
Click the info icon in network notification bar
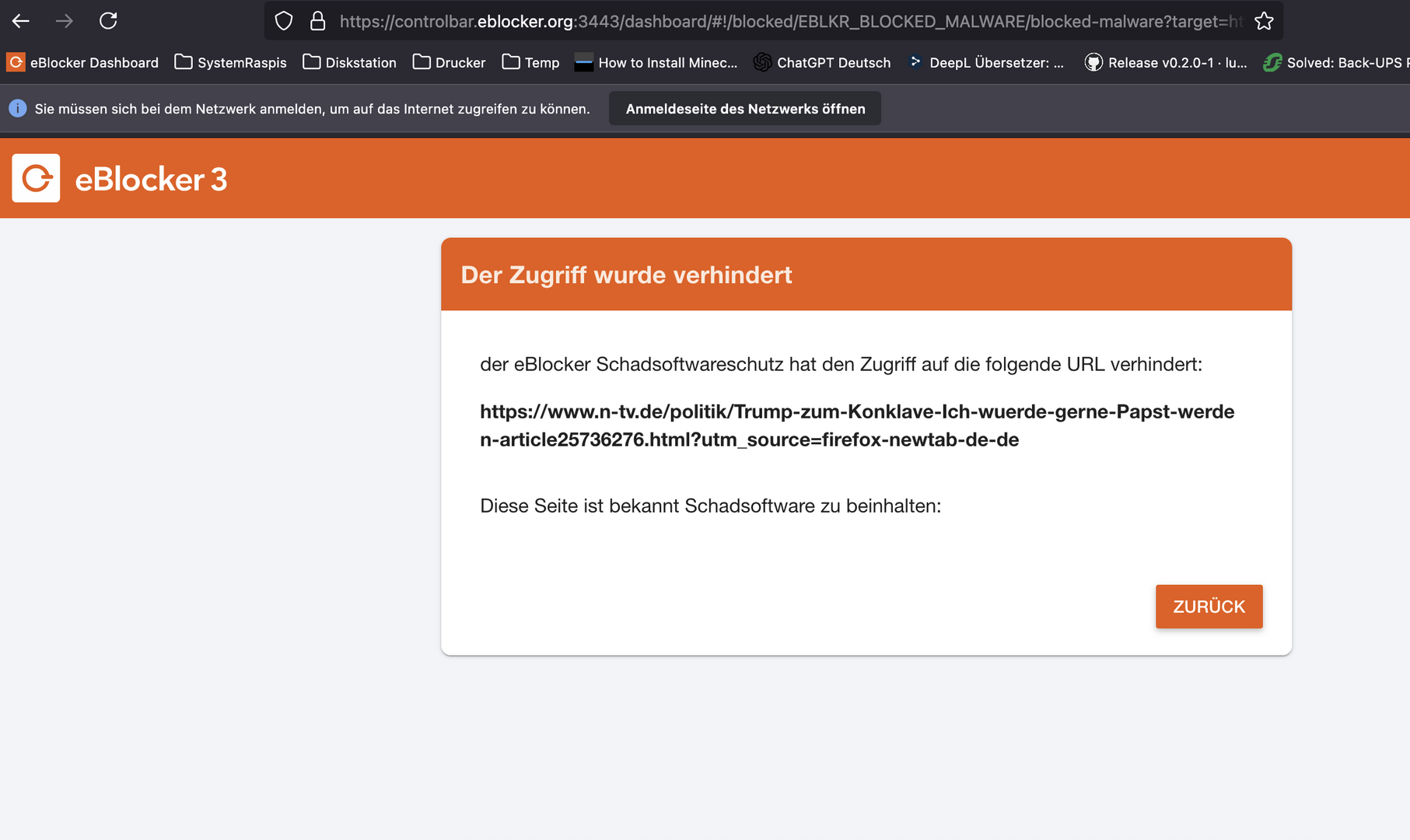17,108
